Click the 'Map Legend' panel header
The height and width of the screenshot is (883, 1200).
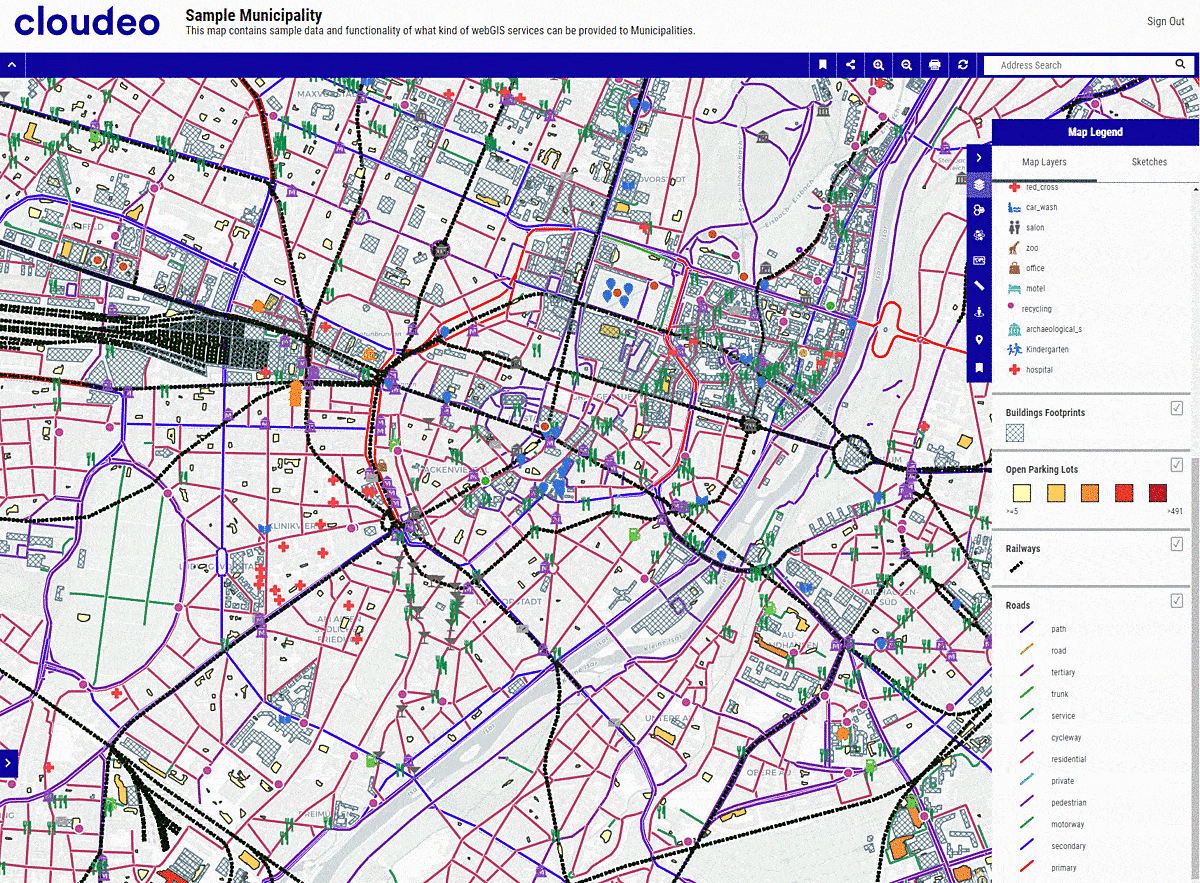click(1095, 132)
